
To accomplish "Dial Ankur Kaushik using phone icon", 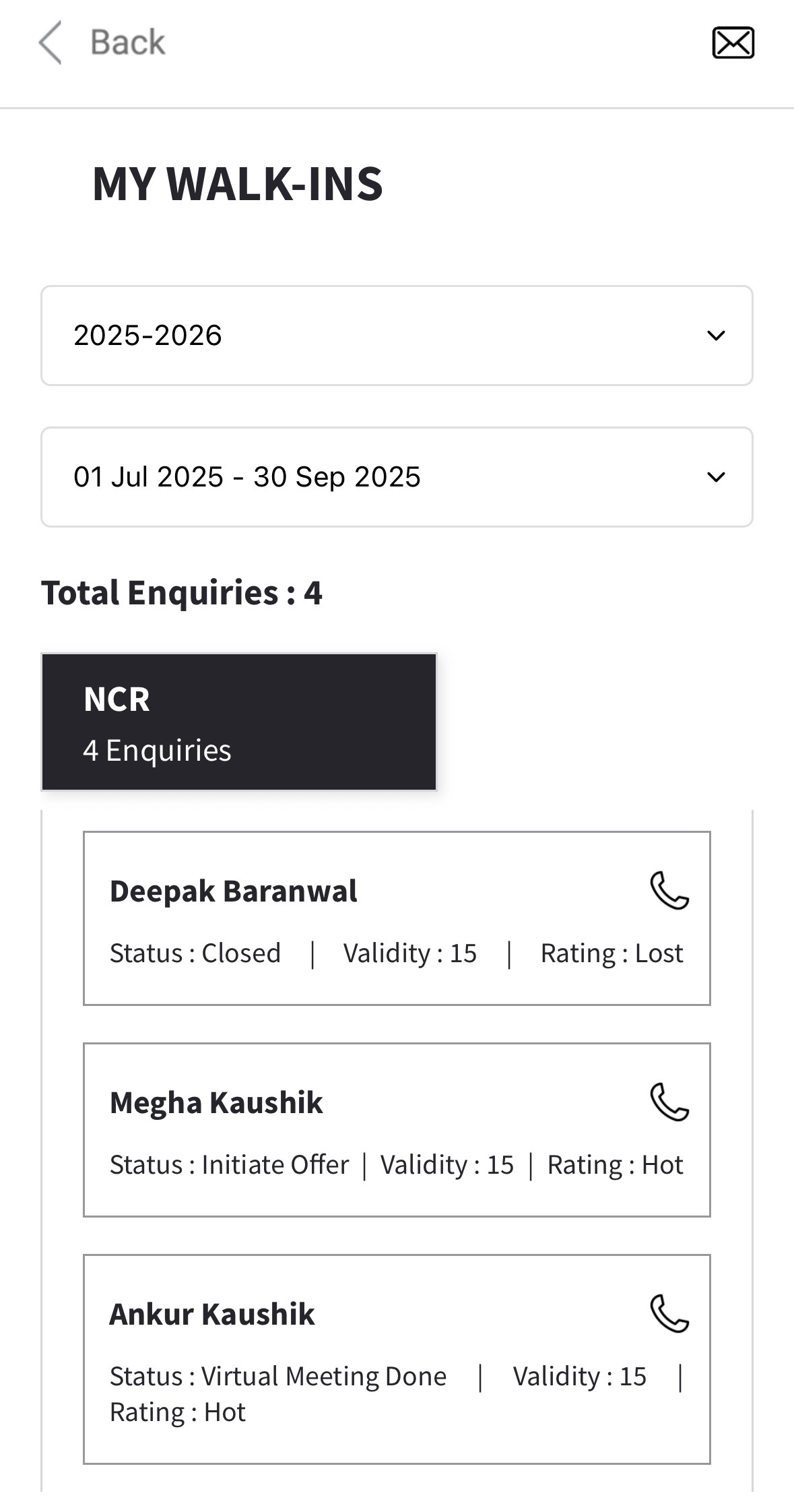I will [x=669, y=1314].
